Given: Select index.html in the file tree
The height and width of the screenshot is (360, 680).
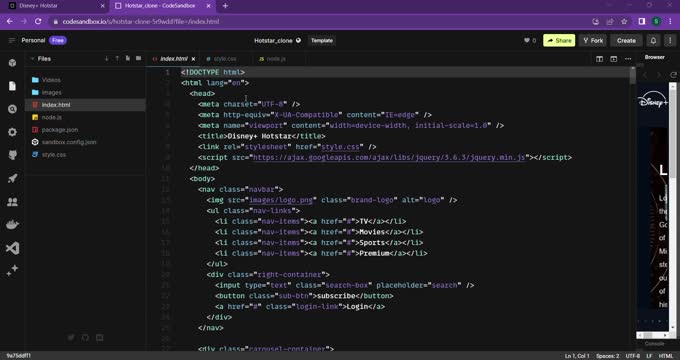Looking at the screenshot, I should tap(85, 105).
